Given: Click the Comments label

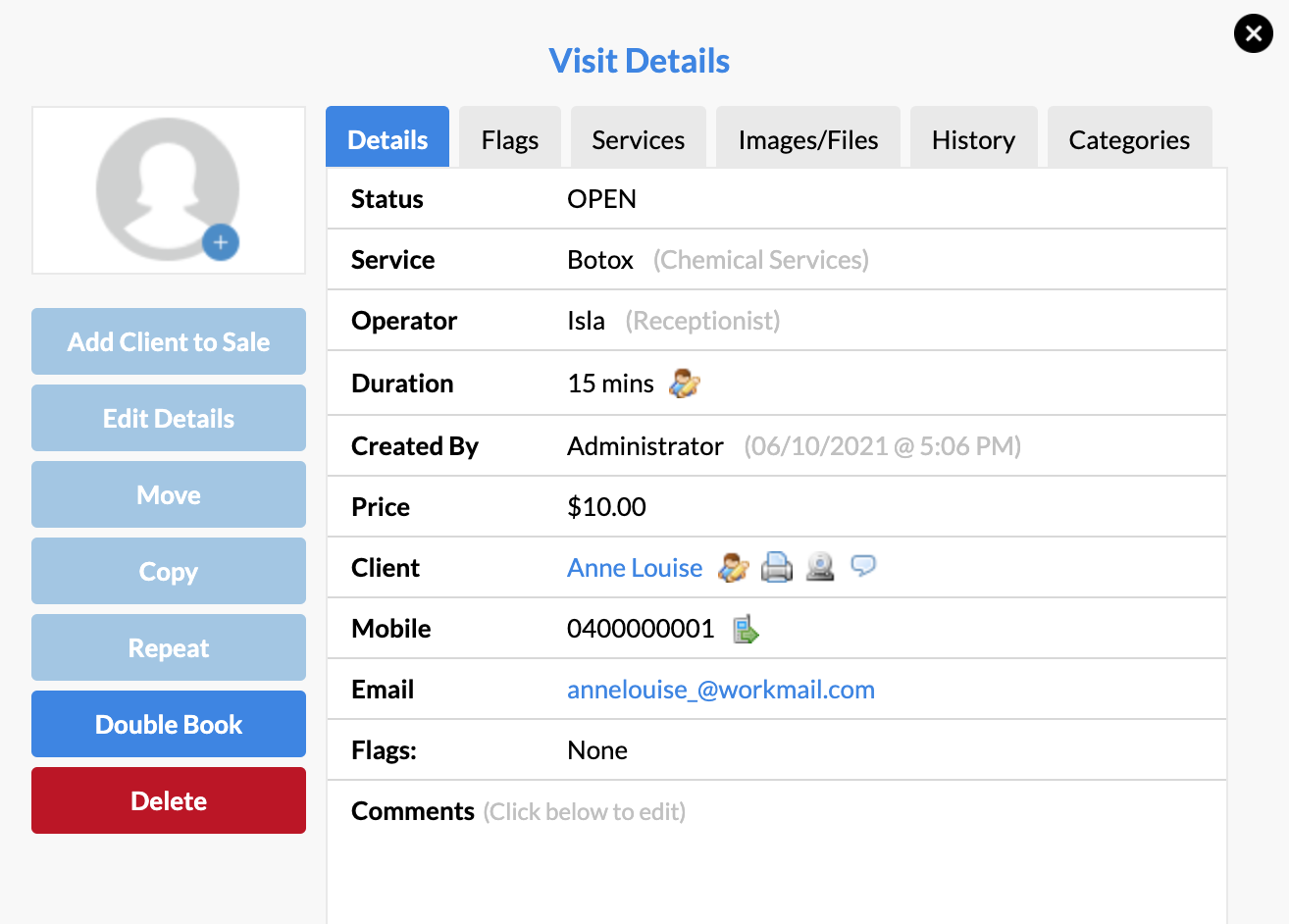Looking at the screenshot, I should (413, 811).
